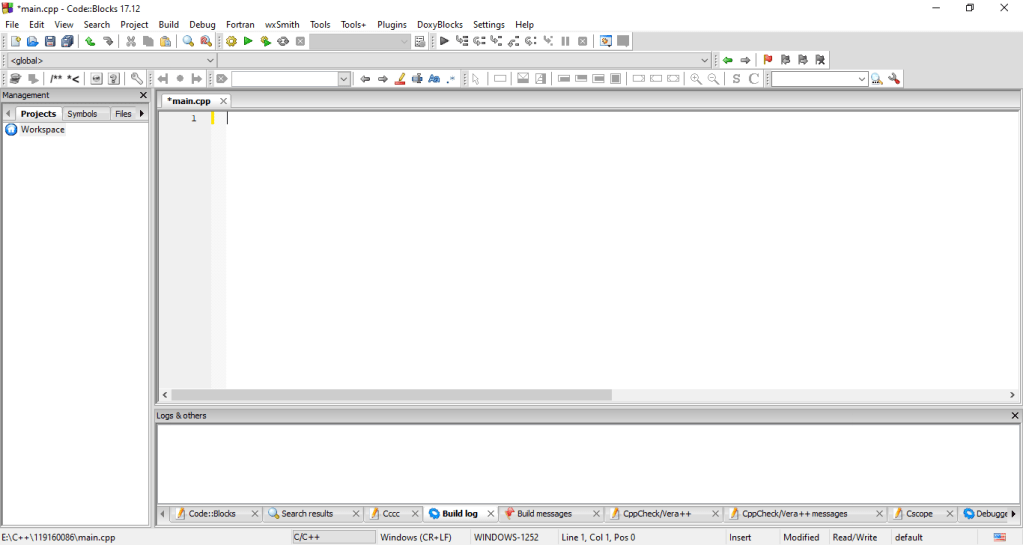The image size is (1023, 545).
Task: Open the Plugins menu
Action: pos(391,24)
